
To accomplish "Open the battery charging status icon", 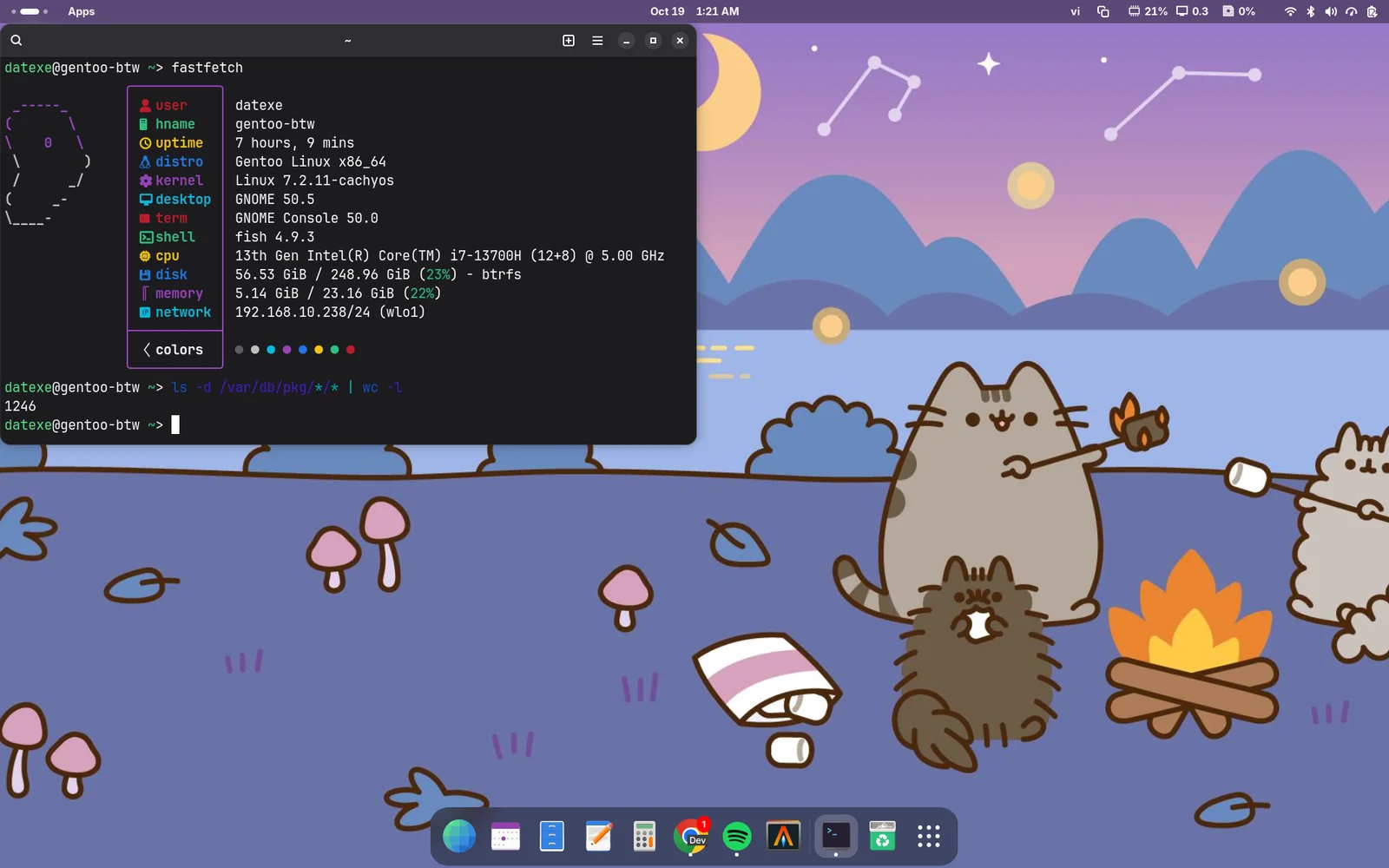I will tap(1372, 11).
